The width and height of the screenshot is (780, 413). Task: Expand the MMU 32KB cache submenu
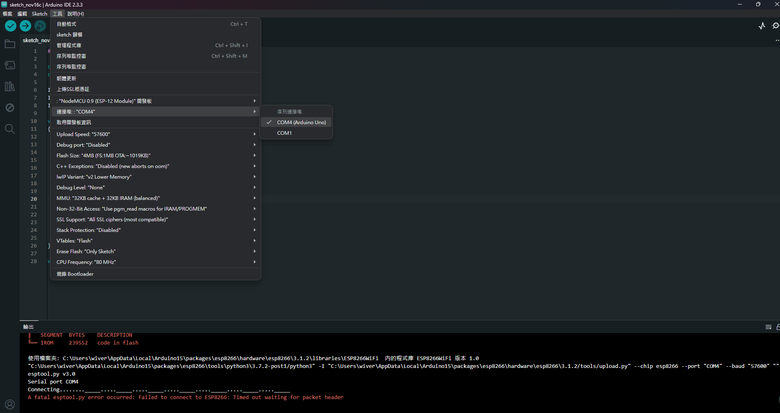click(156, 198)
